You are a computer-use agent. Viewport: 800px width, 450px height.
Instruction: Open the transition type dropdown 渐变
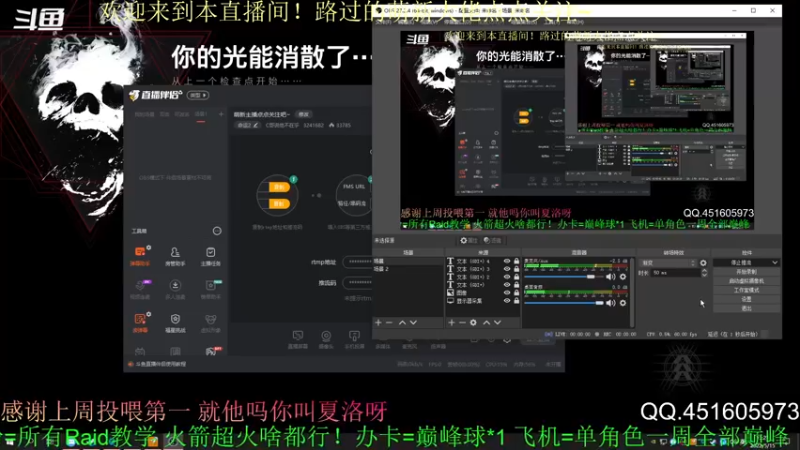(x=668, y=263)
